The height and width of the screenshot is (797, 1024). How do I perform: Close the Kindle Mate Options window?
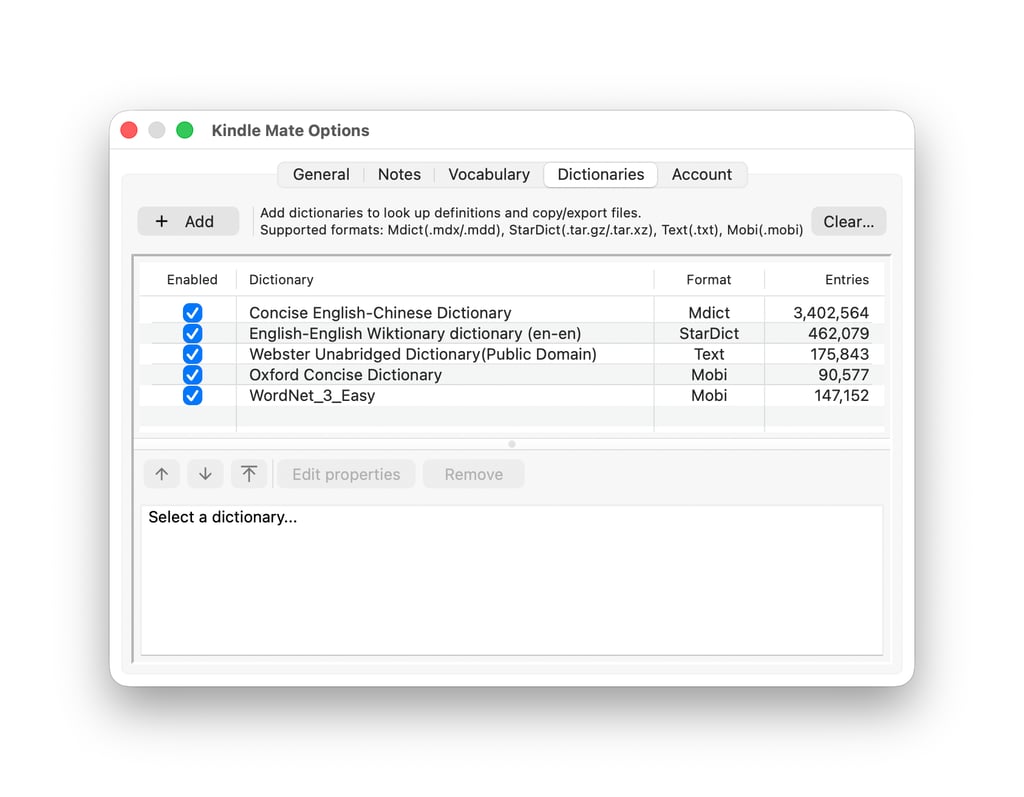(129, 130)
